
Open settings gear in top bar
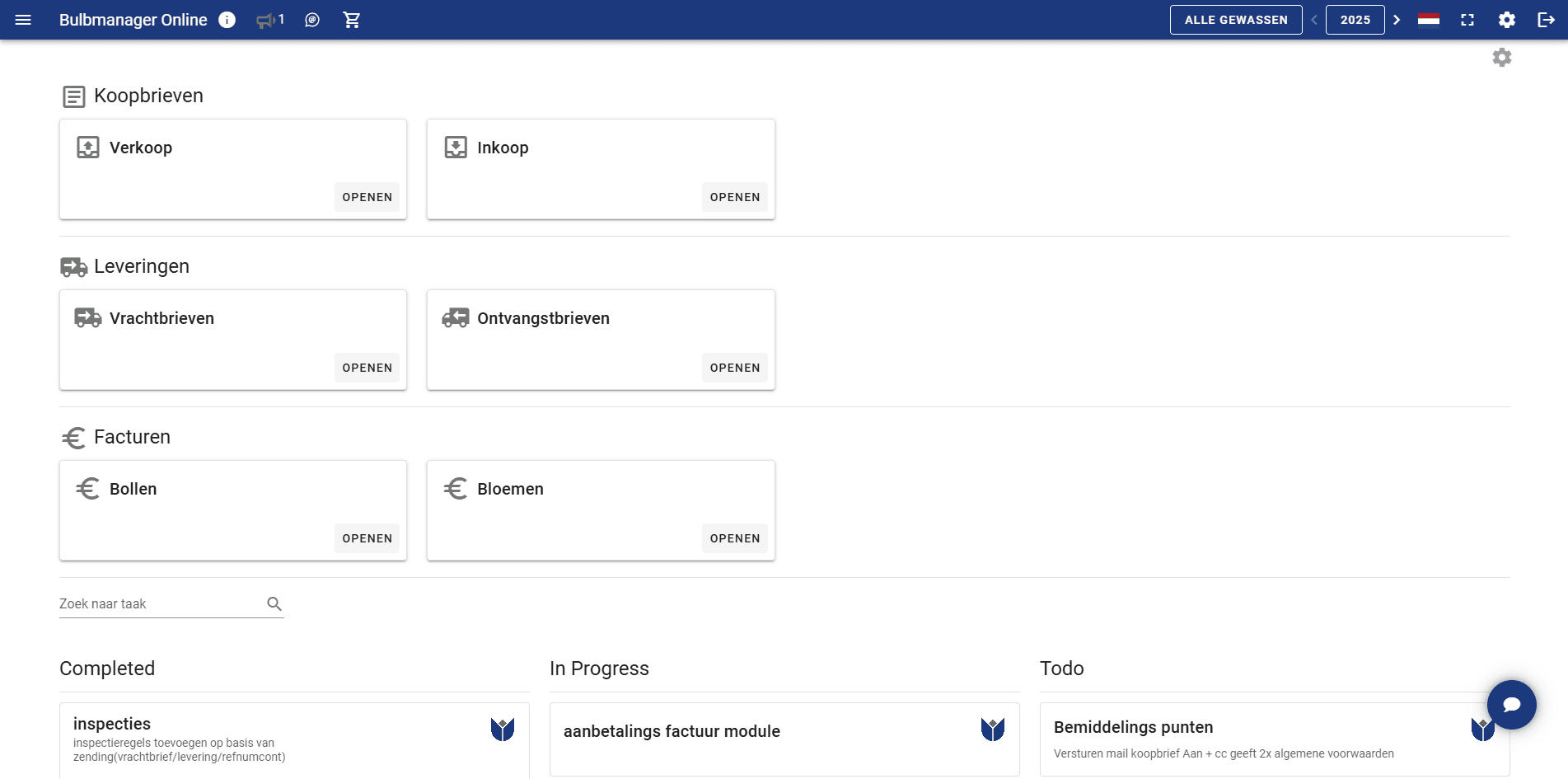(1507, 20)
